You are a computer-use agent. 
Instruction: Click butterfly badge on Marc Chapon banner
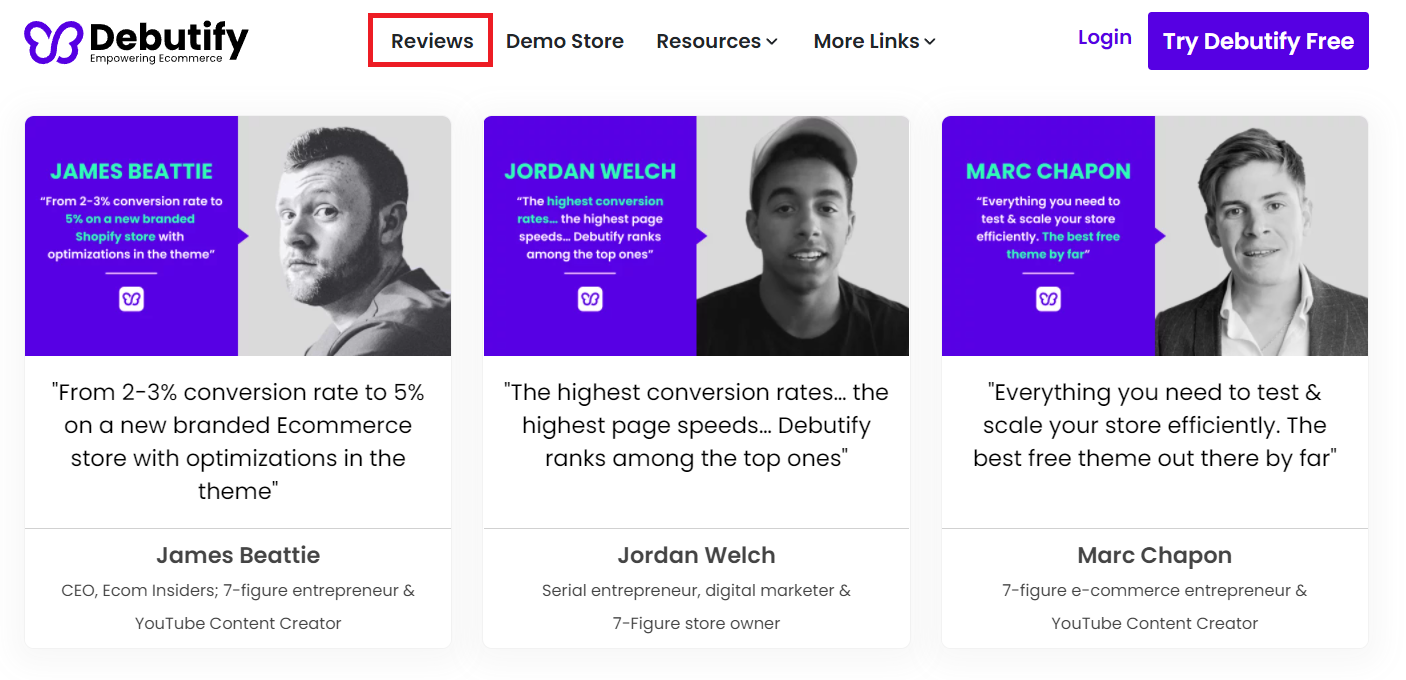coord(1048,299)
